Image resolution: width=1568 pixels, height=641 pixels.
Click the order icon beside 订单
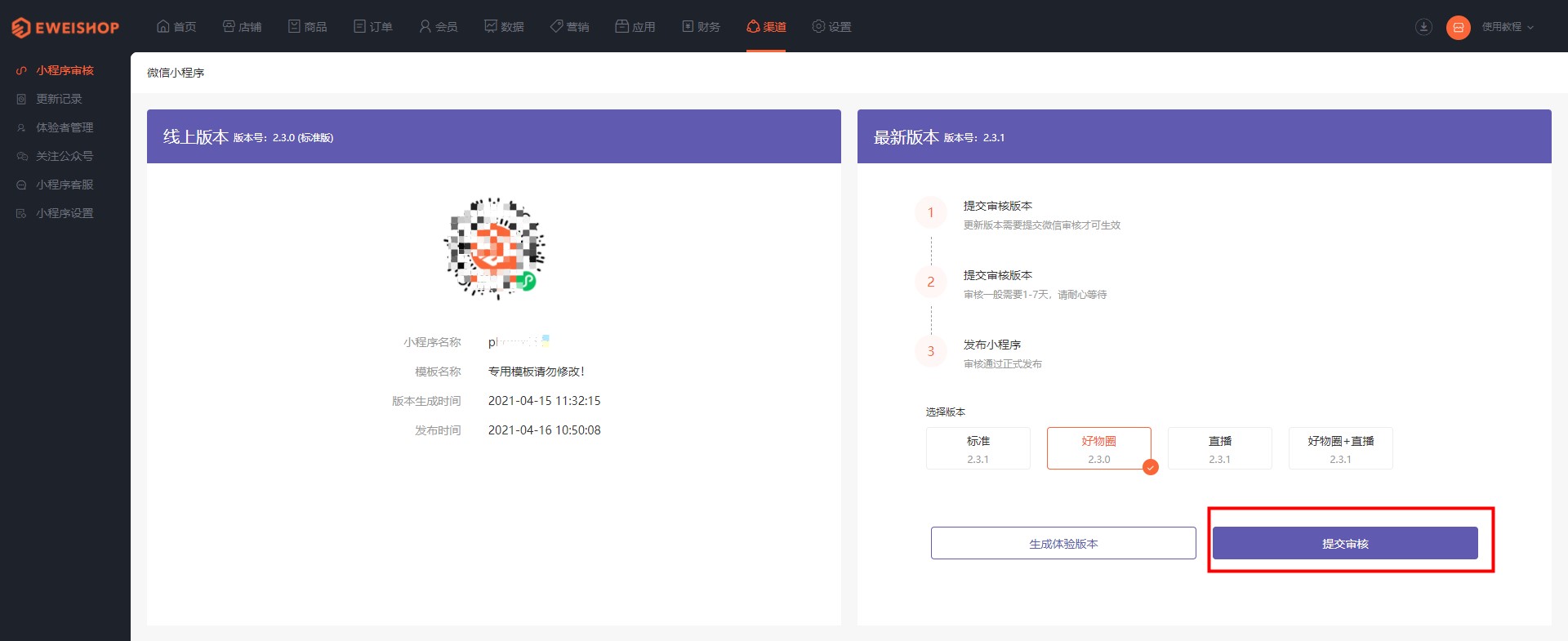click(x=359, y=26)
